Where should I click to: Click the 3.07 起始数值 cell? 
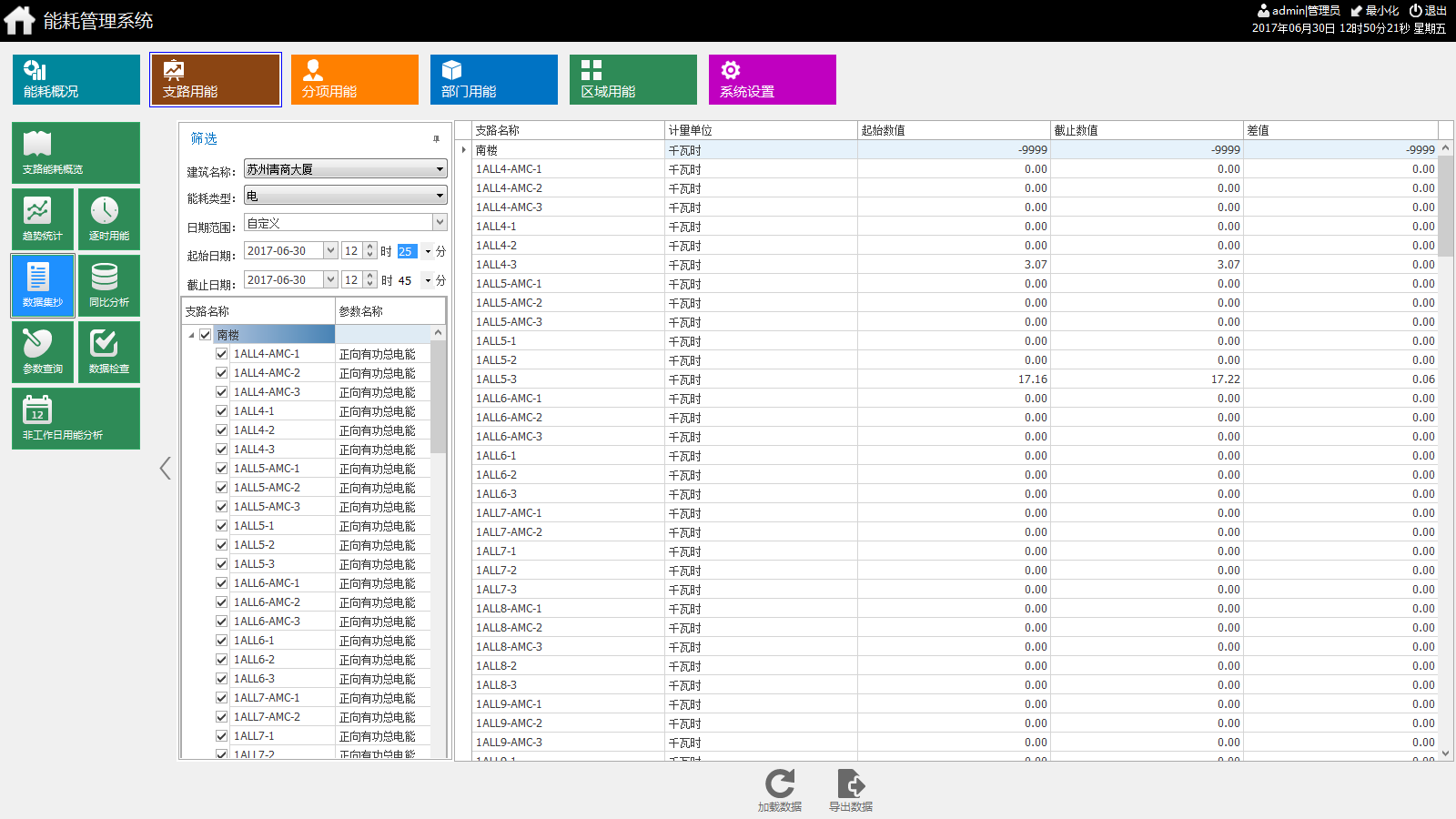click(954, 265)
